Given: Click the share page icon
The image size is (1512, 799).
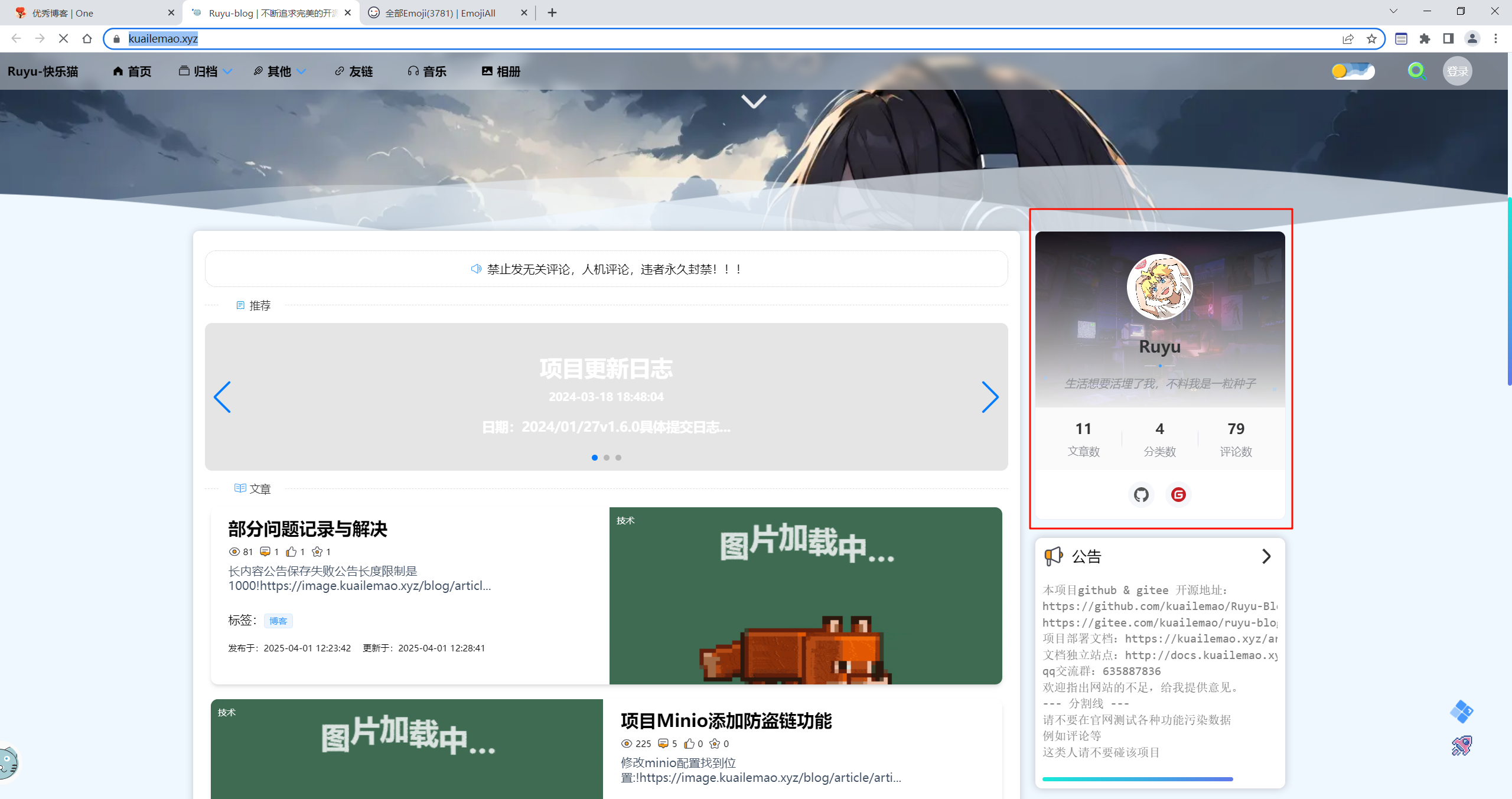Looking at the screenshot, I should tap(1348, 38).
